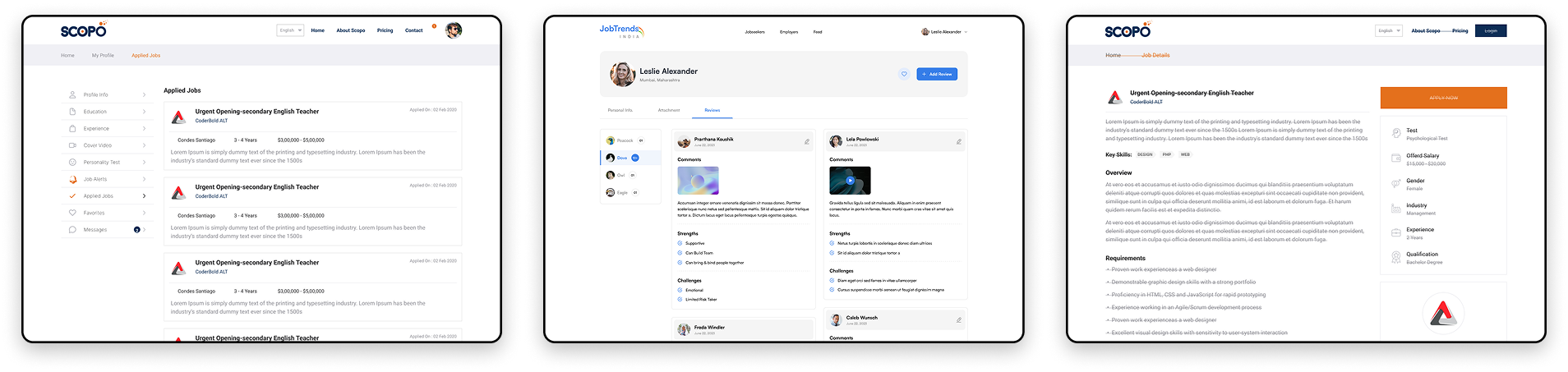Click Scopo logo in Job Details window

click(1128, 30)
